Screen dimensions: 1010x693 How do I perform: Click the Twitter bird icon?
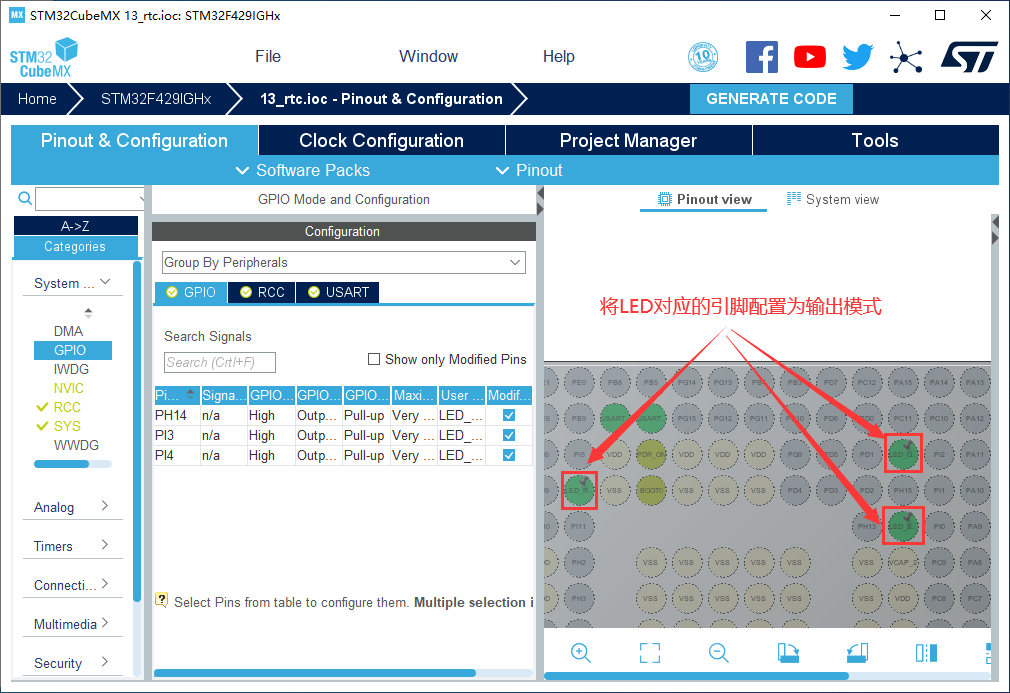tap(857, 57)
